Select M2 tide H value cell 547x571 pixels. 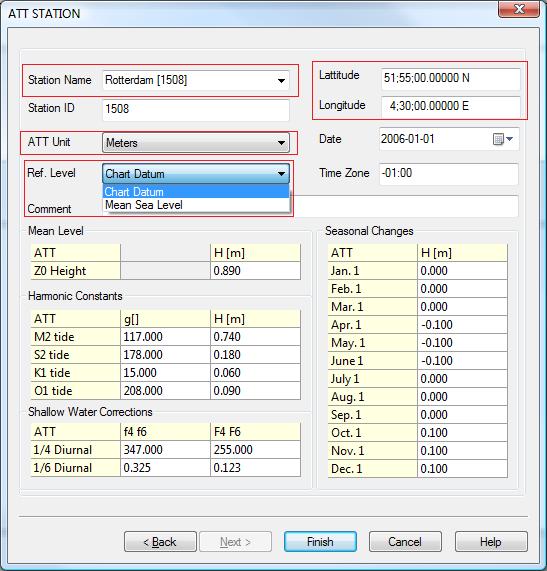(255, 337)
